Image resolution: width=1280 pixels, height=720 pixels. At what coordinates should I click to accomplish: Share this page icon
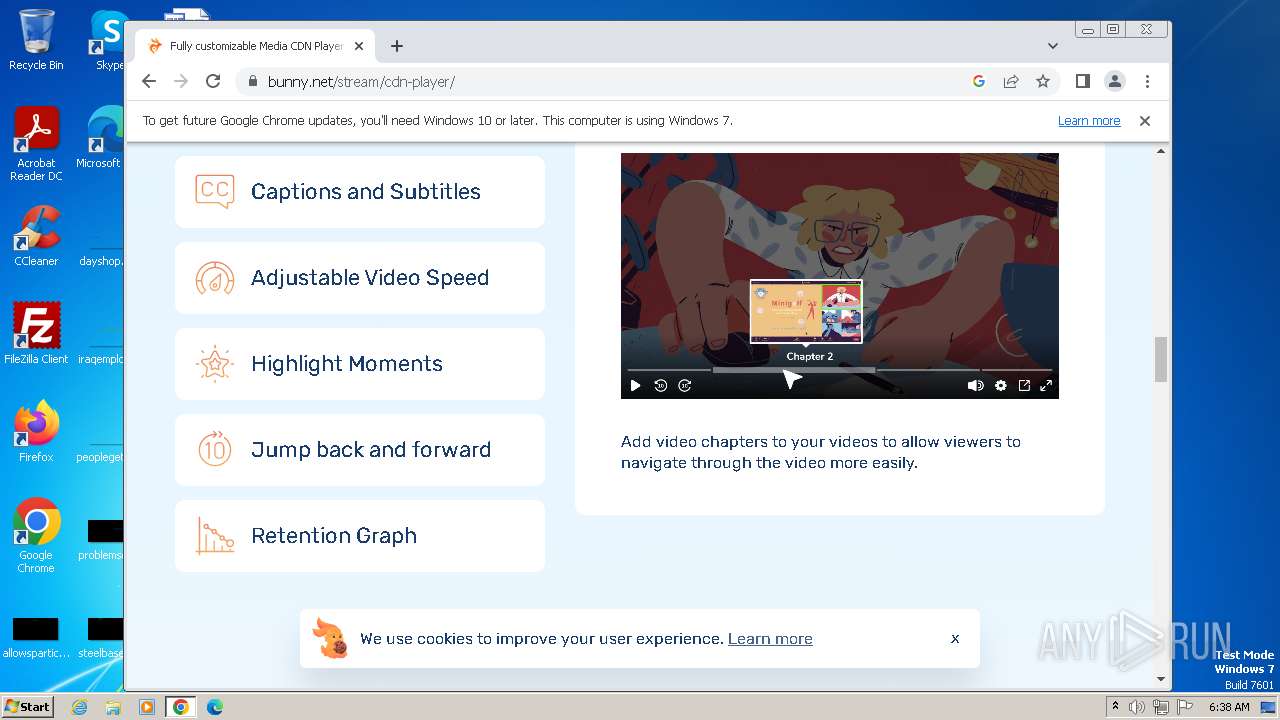[1011, 82]
